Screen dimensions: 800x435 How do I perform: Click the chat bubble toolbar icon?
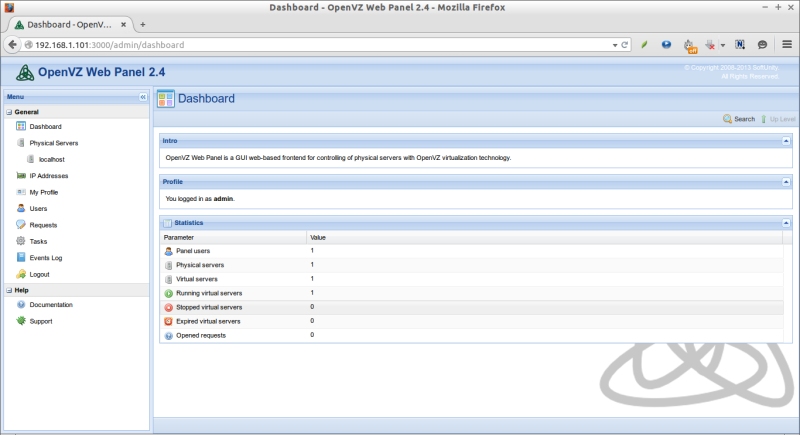coord(762,45)
